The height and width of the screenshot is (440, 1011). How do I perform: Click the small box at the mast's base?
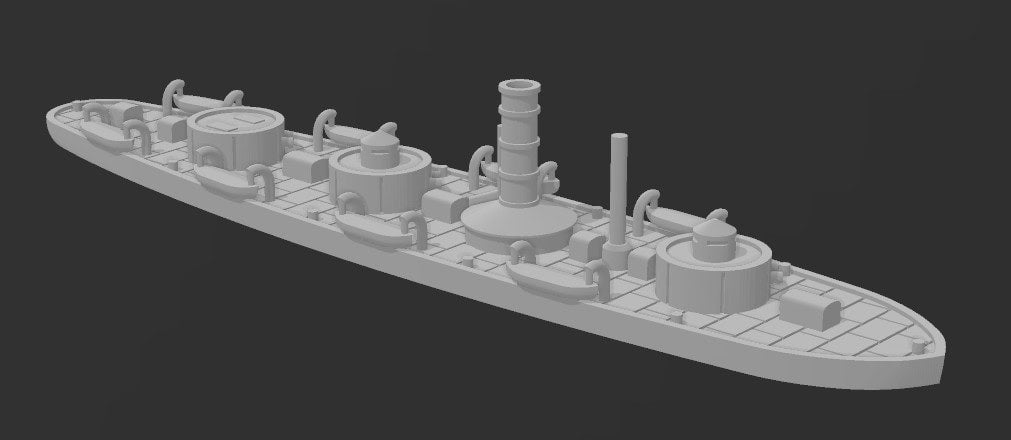643,262
